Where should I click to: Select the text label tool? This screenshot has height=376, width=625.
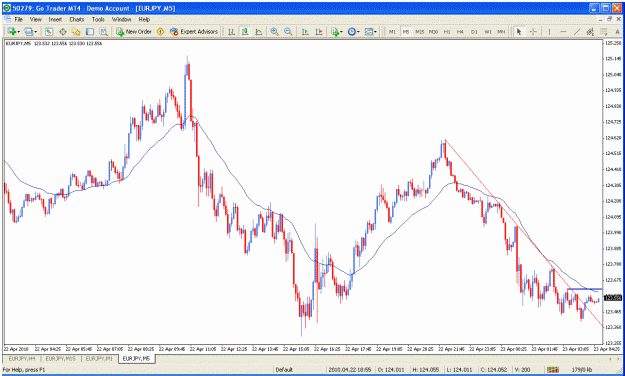[618, 31]
